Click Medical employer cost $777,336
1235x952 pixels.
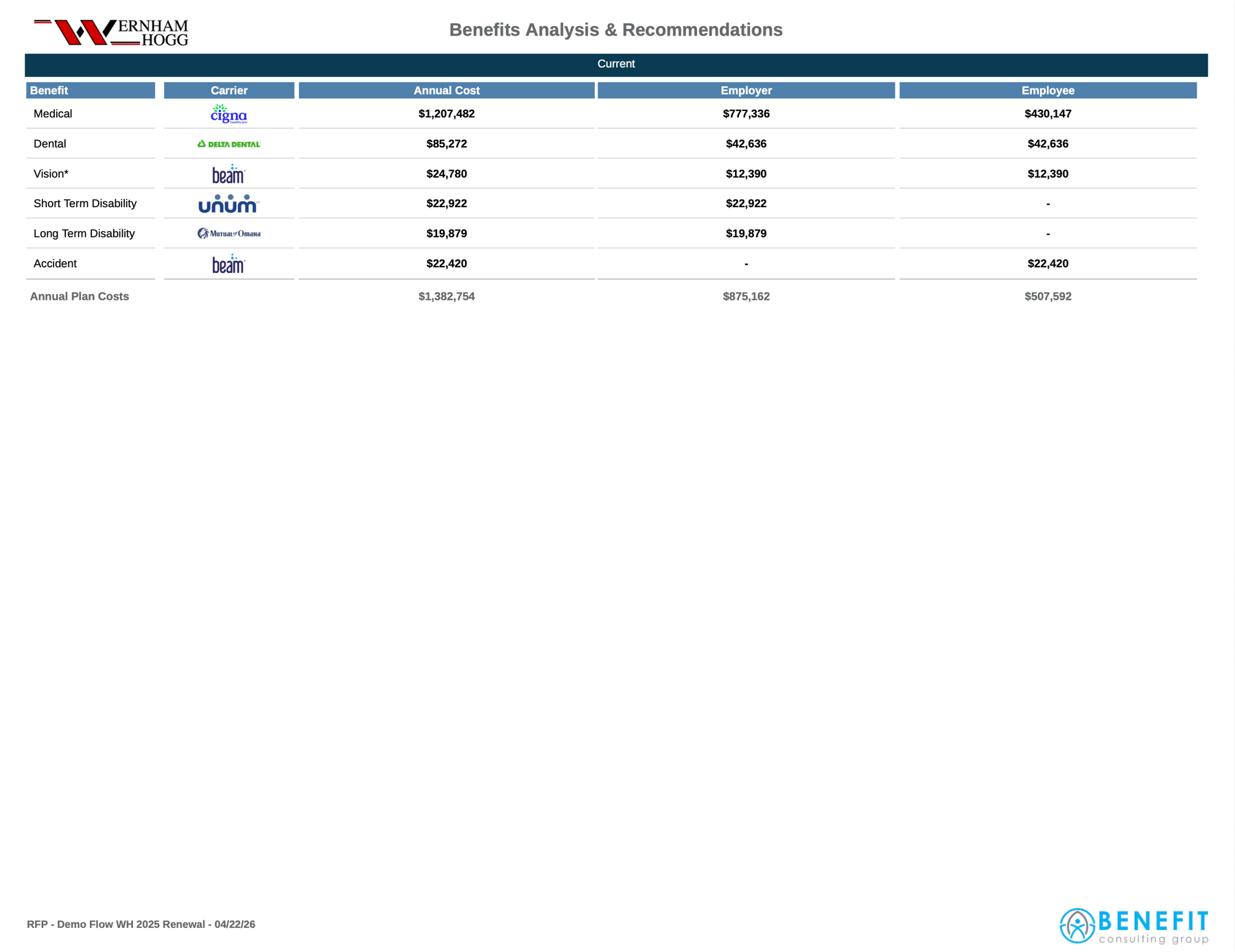(746, 114)
